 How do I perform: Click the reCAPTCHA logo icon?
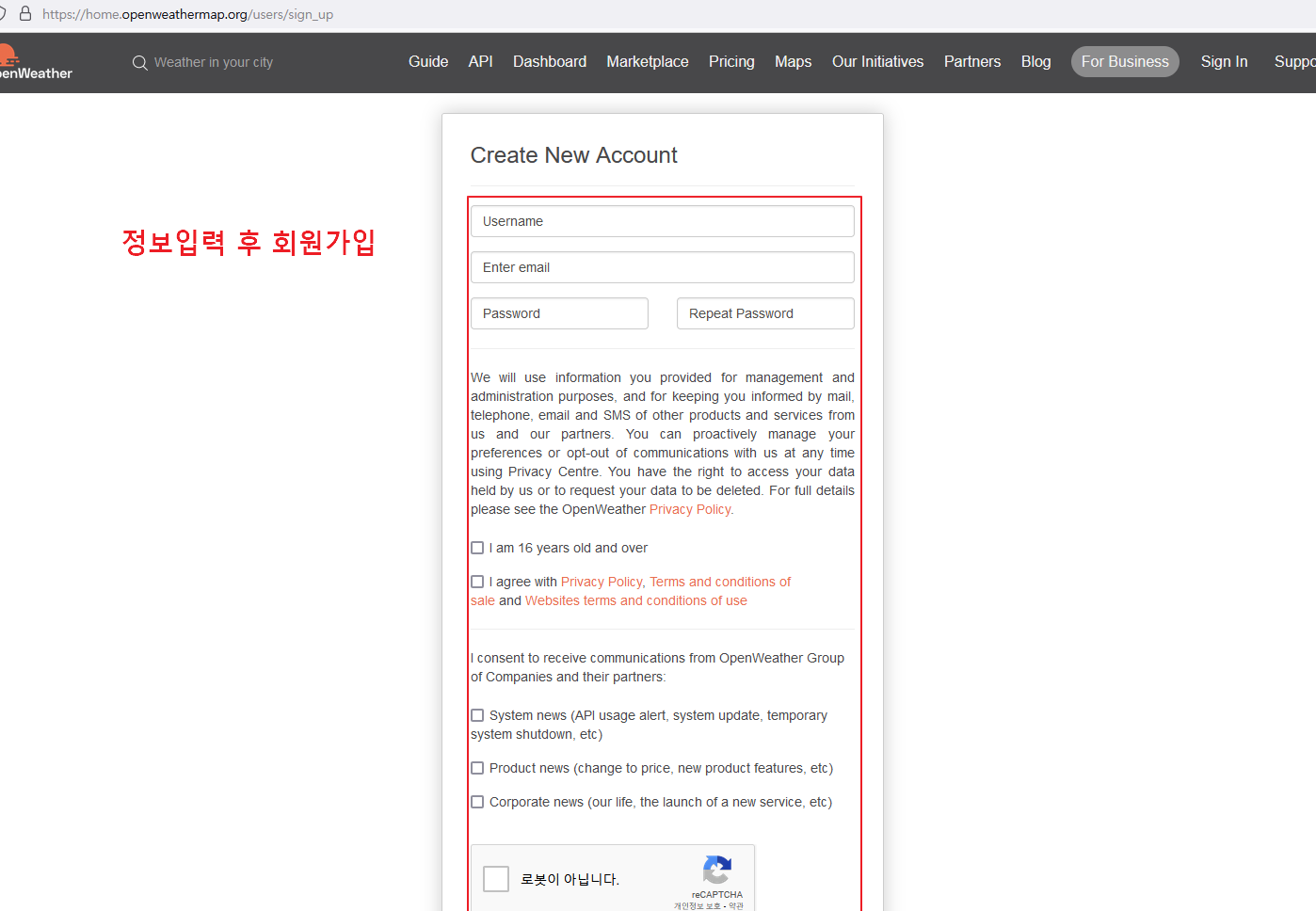(x=717, y=871)
